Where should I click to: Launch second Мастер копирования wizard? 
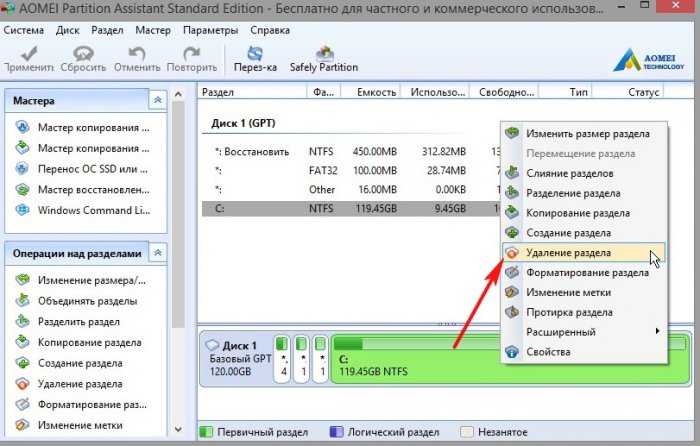[82, 148]
